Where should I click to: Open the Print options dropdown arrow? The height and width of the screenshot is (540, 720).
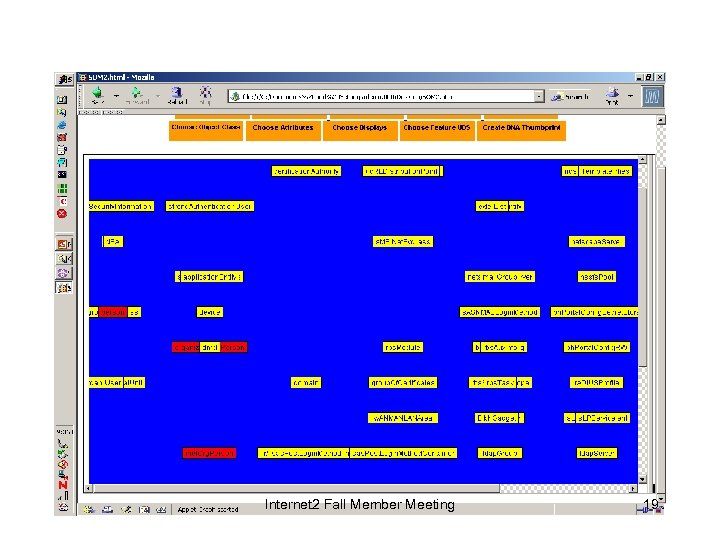tap(630, 96)
